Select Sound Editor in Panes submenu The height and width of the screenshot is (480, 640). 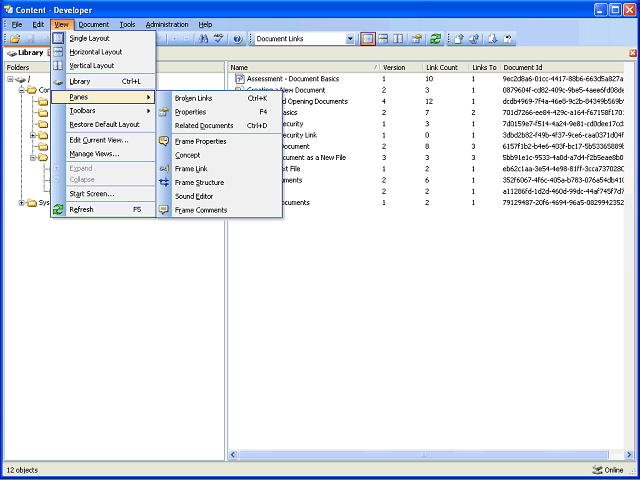(220, 196)
